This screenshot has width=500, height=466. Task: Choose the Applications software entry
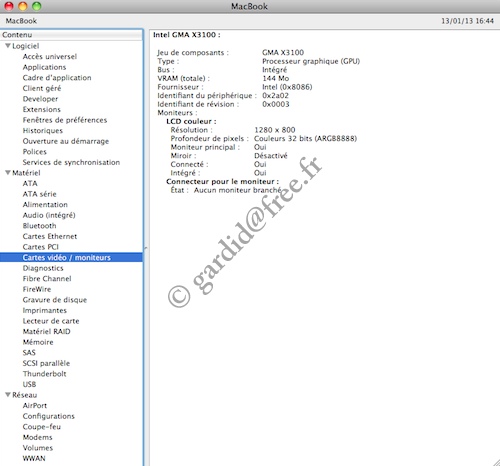(x=44, y=67)
